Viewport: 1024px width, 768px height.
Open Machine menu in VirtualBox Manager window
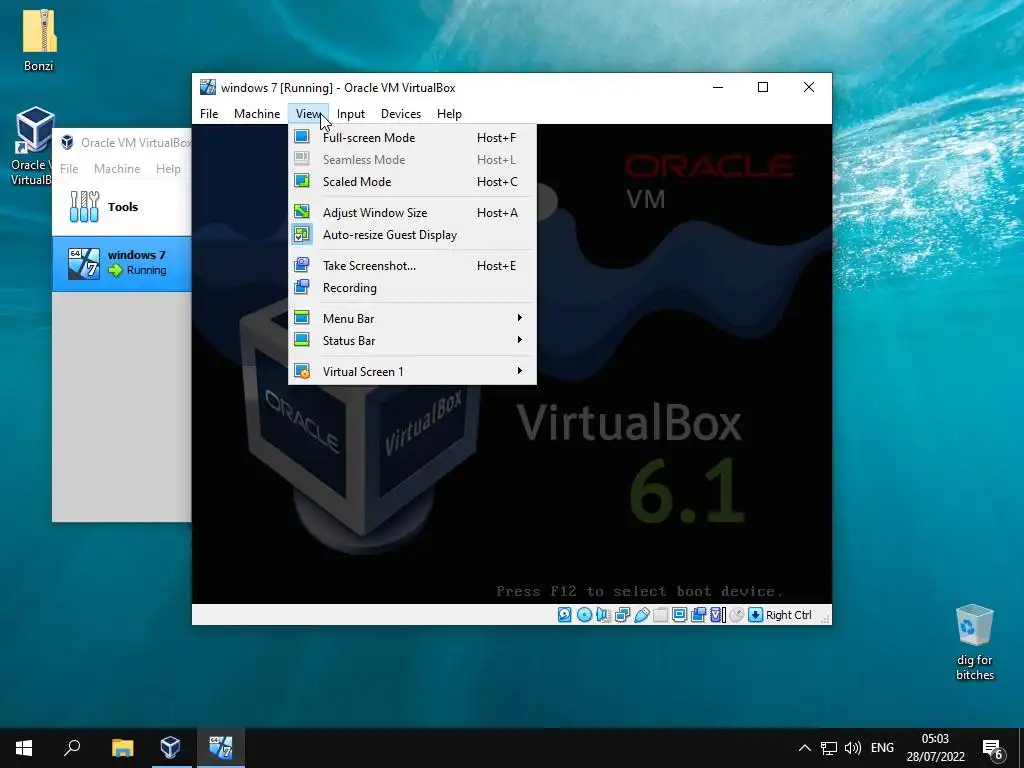(117, 168)
